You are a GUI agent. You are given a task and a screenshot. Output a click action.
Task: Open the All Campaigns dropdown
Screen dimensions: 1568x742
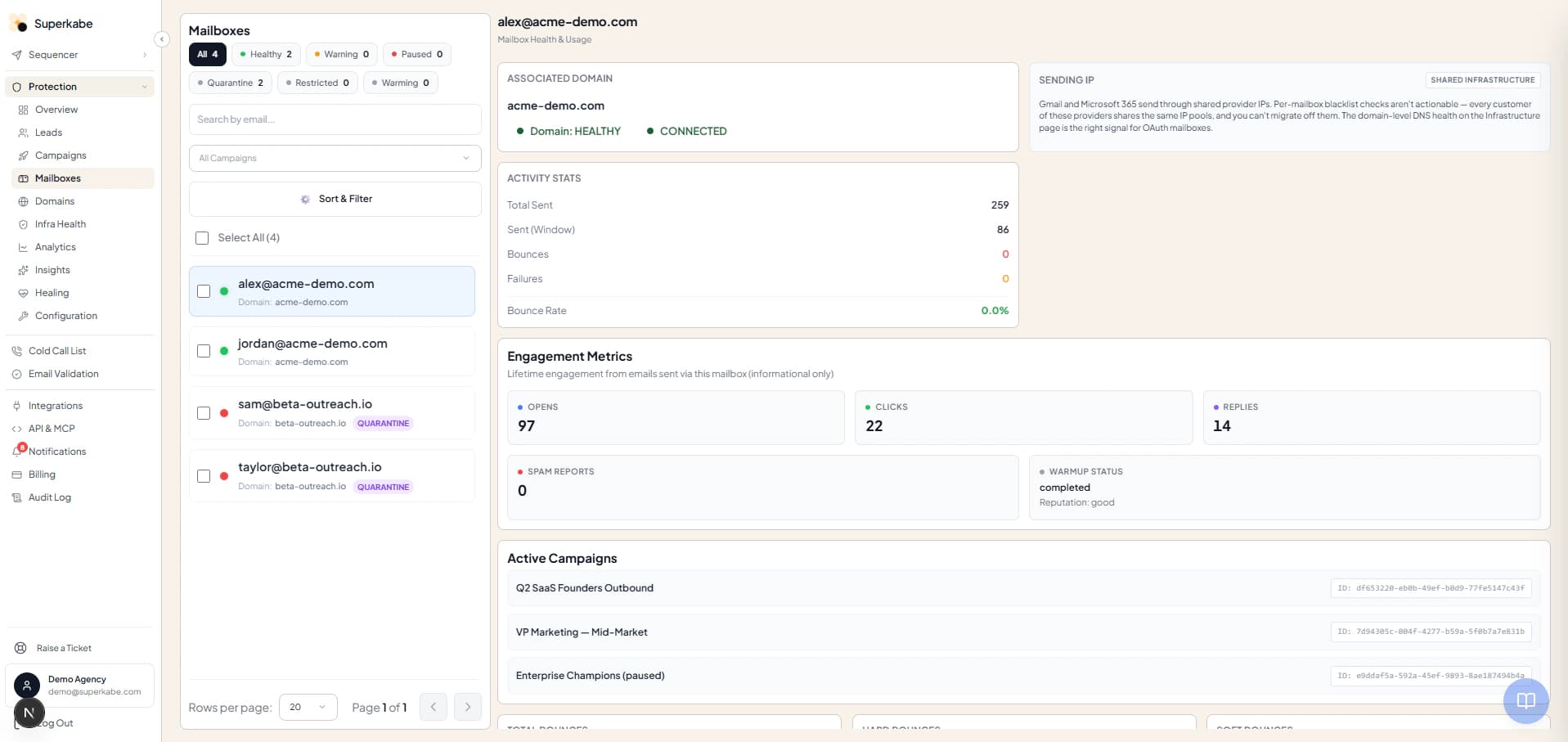point(335,158)
